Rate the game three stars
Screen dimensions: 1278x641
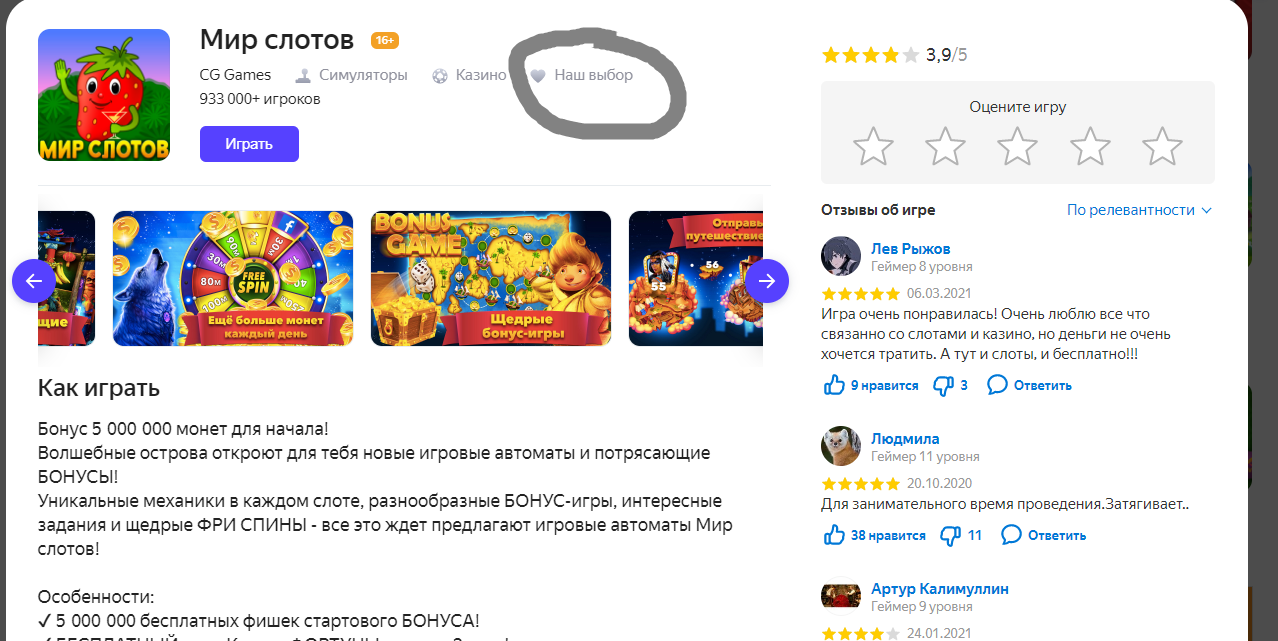coord(1017,146)
